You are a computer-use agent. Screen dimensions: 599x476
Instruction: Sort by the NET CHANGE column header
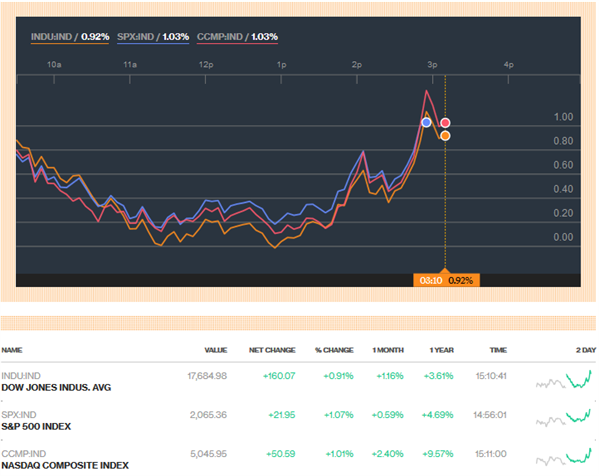272,350
